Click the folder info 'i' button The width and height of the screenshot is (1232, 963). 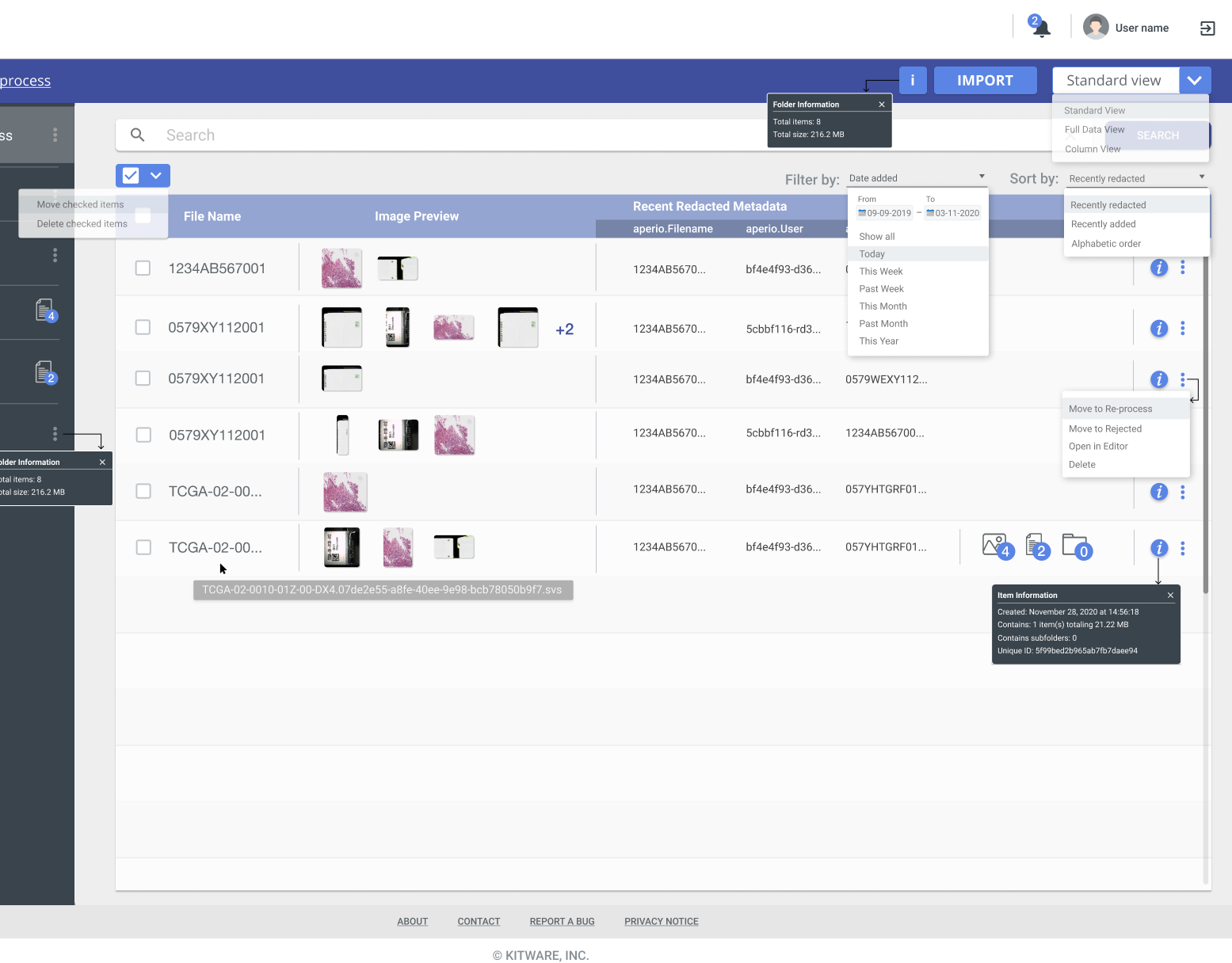point(913,80)
